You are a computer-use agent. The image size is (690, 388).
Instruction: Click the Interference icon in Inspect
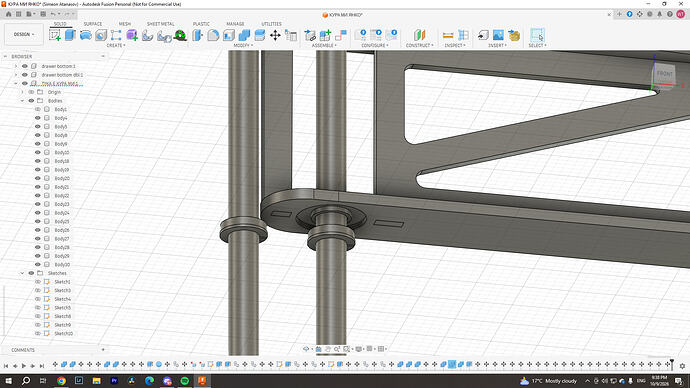pyautogui.click(x=463, y=35)
